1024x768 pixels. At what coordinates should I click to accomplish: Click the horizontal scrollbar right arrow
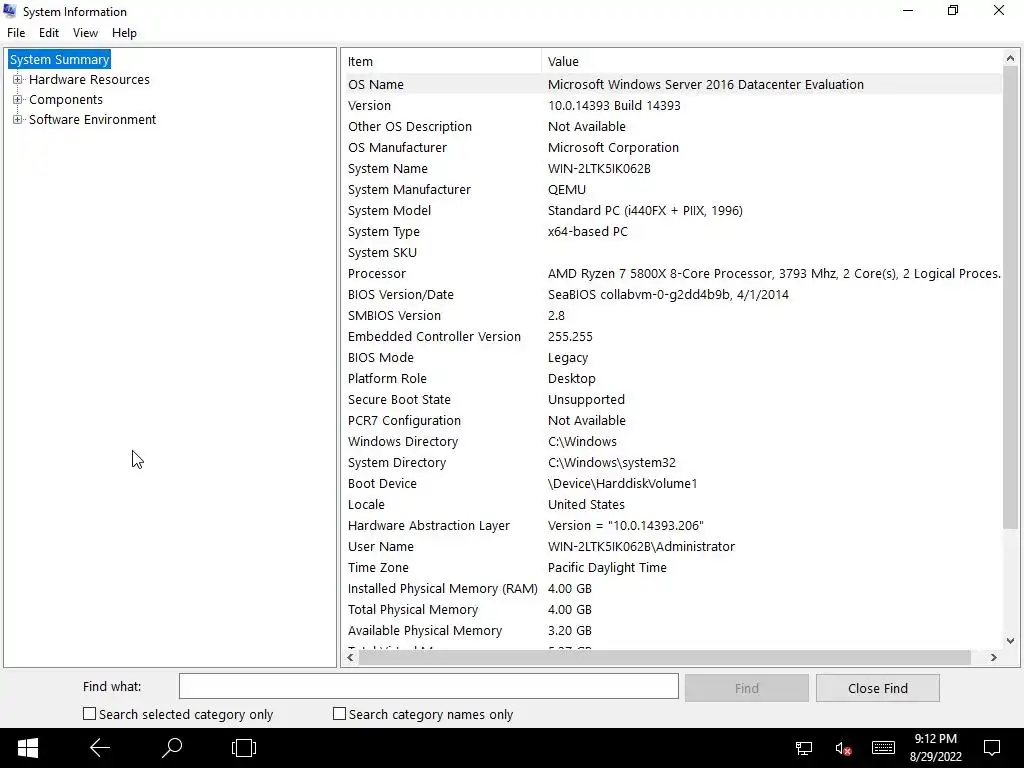pos(994,658)
